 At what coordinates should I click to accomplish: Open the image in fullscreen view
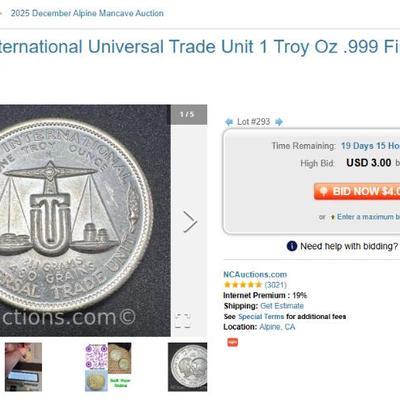pos(183,321)
